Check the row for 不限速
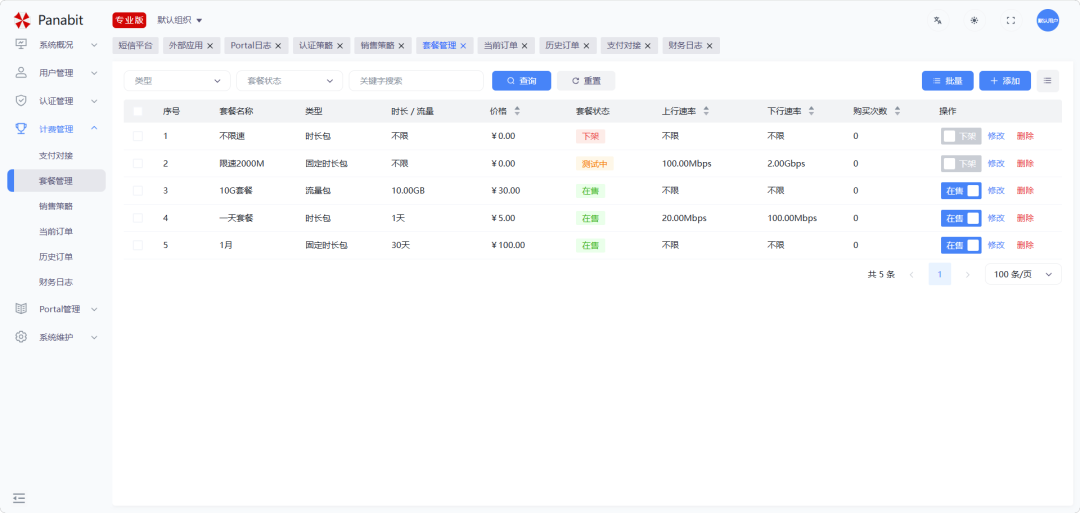The height and width of the screenshot is (513, 1080). pos(138,136)
